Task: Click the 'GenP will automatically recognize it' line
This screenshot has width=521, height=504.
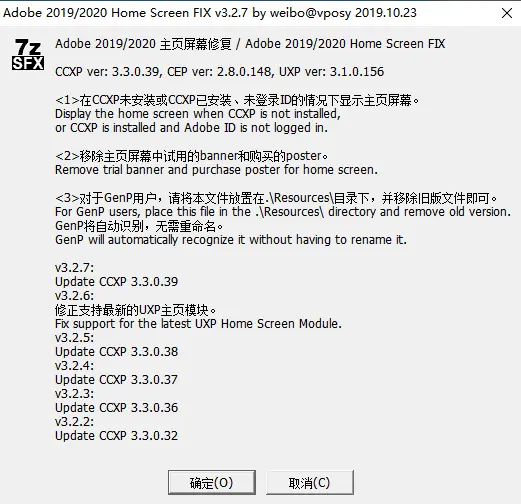Action: pyautogui.click(x=231, y=240)
